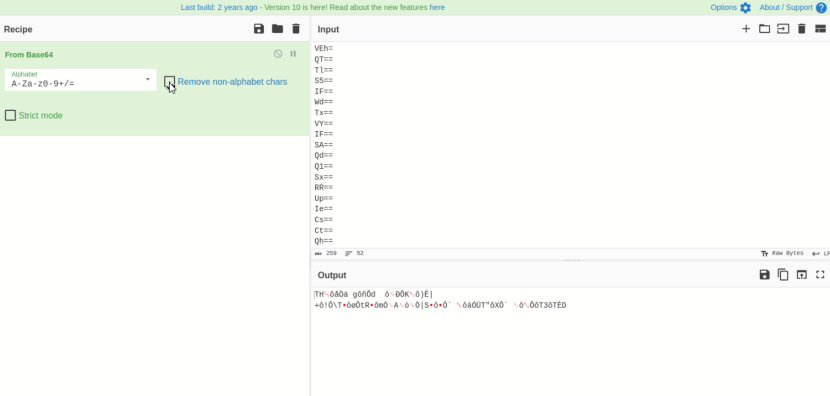Click the Recipe panel heading

pyautogui.click(x=18, y=29)
